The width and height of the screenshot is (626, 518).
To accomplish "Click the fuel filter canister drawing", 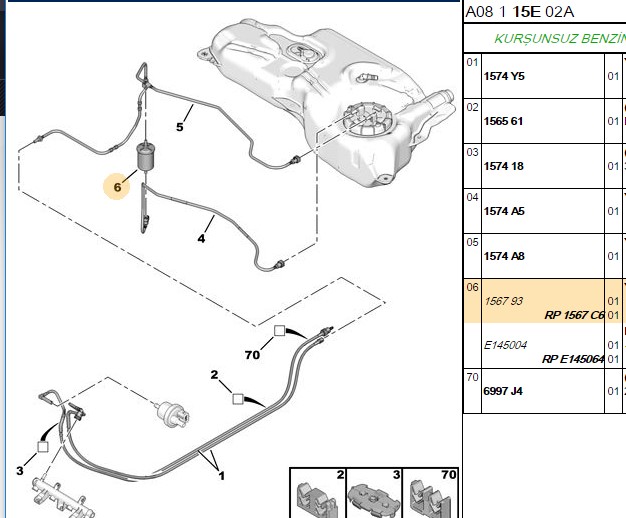I will pos(145,157).
